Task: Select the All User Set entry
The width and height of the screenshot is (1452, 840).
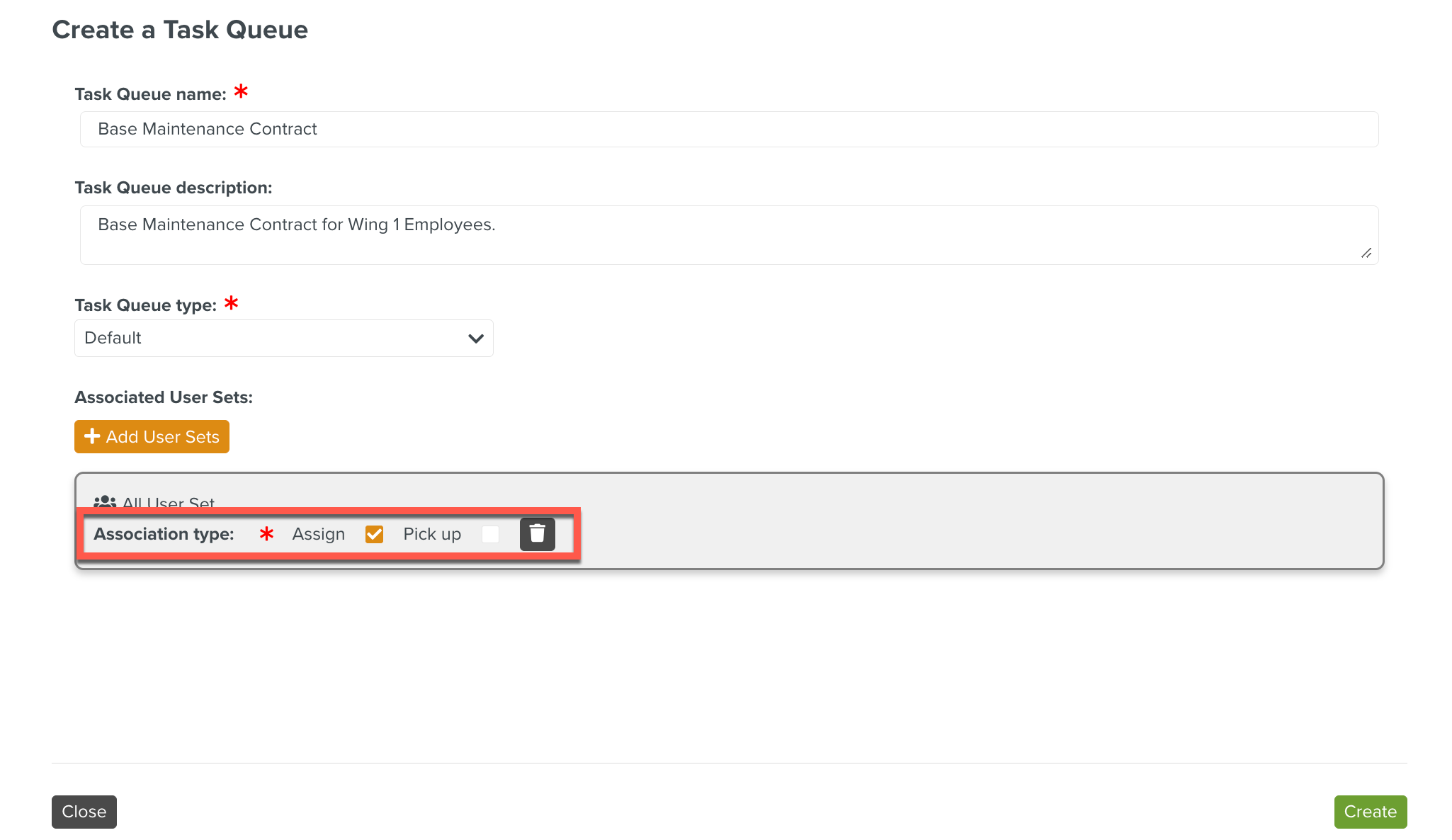Action: pyautogui.click(x=169, y=502)
